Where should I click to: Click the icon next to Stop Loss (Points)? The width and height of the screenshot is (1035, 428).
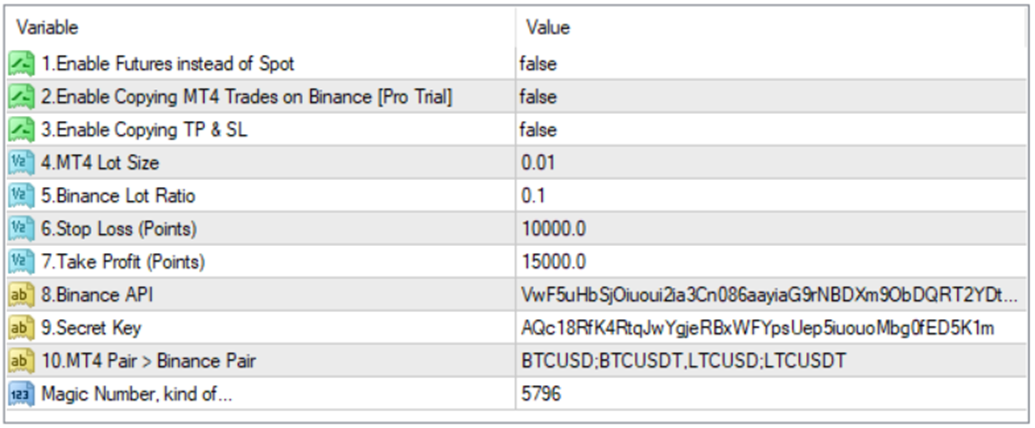[21, 229]
